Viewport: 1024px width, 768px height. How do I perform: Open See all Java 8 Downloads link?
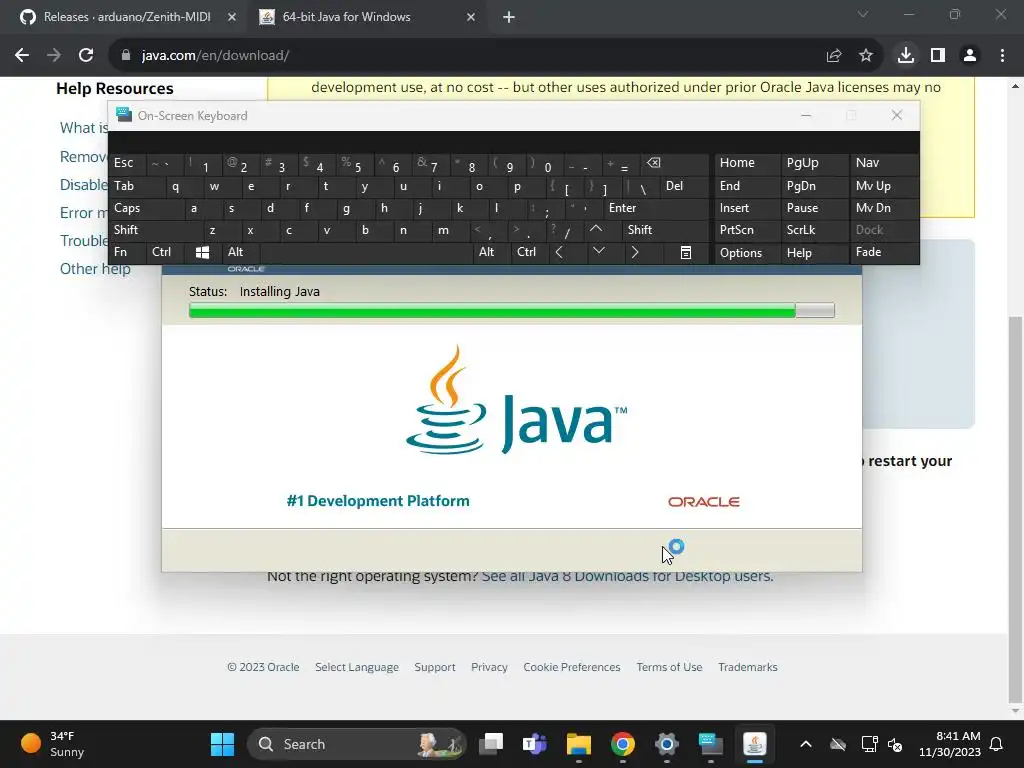pyautogui.click(x=627, y=576)
